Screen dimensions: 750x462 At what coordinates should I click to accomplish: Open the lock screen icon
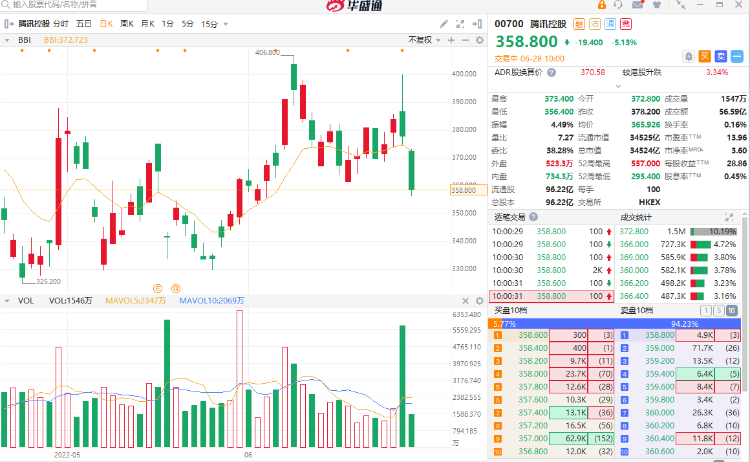pos(602,5)
